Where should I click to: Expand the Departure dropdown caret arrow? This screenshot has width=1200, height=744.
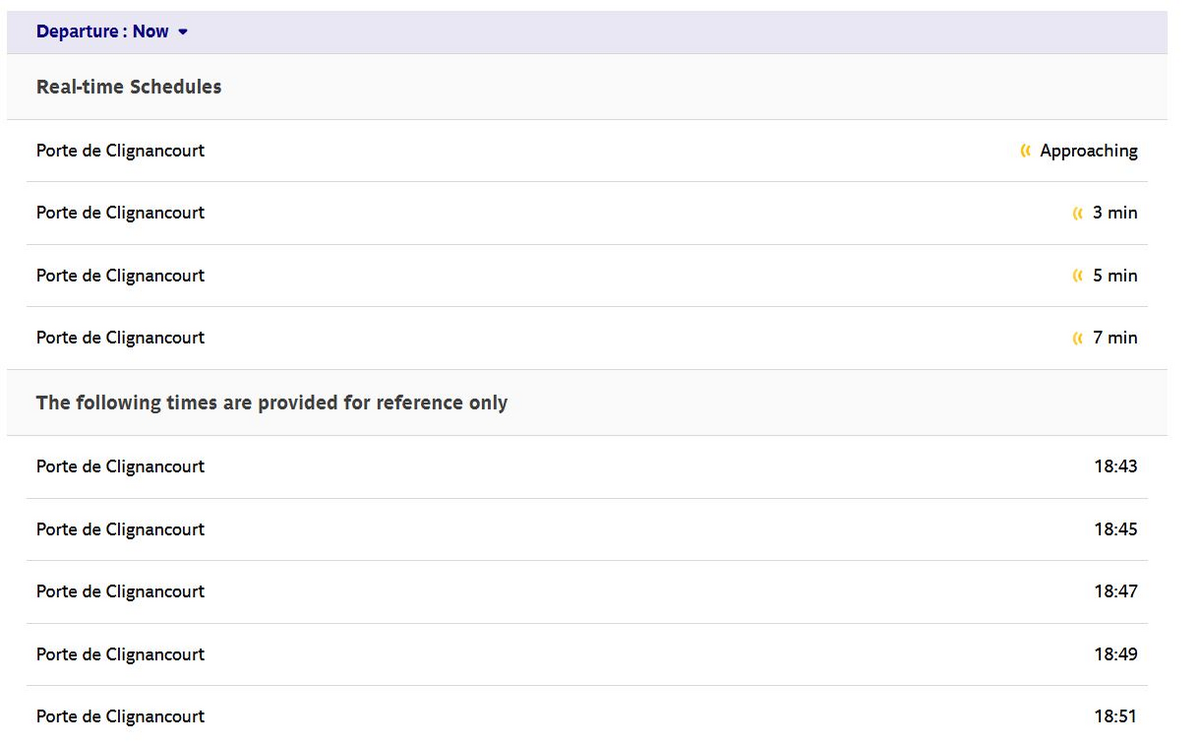click(183, 32)
